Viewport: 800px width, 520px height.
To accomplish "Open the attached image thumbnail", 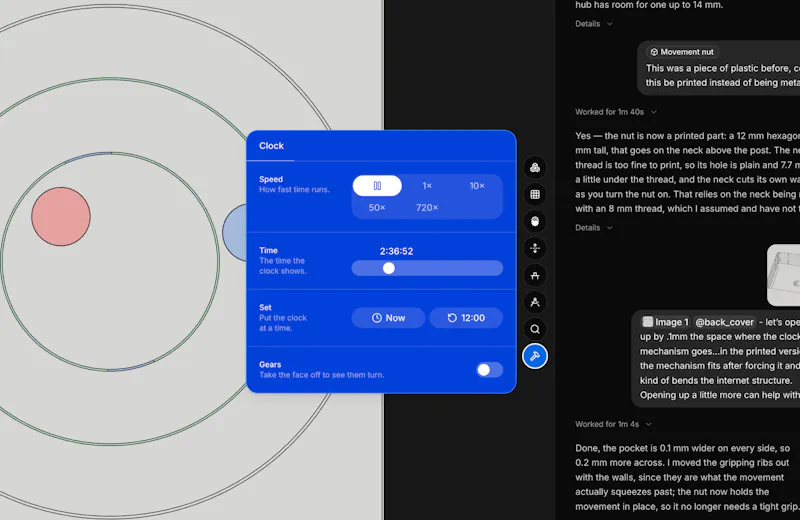I will [784, 276].
